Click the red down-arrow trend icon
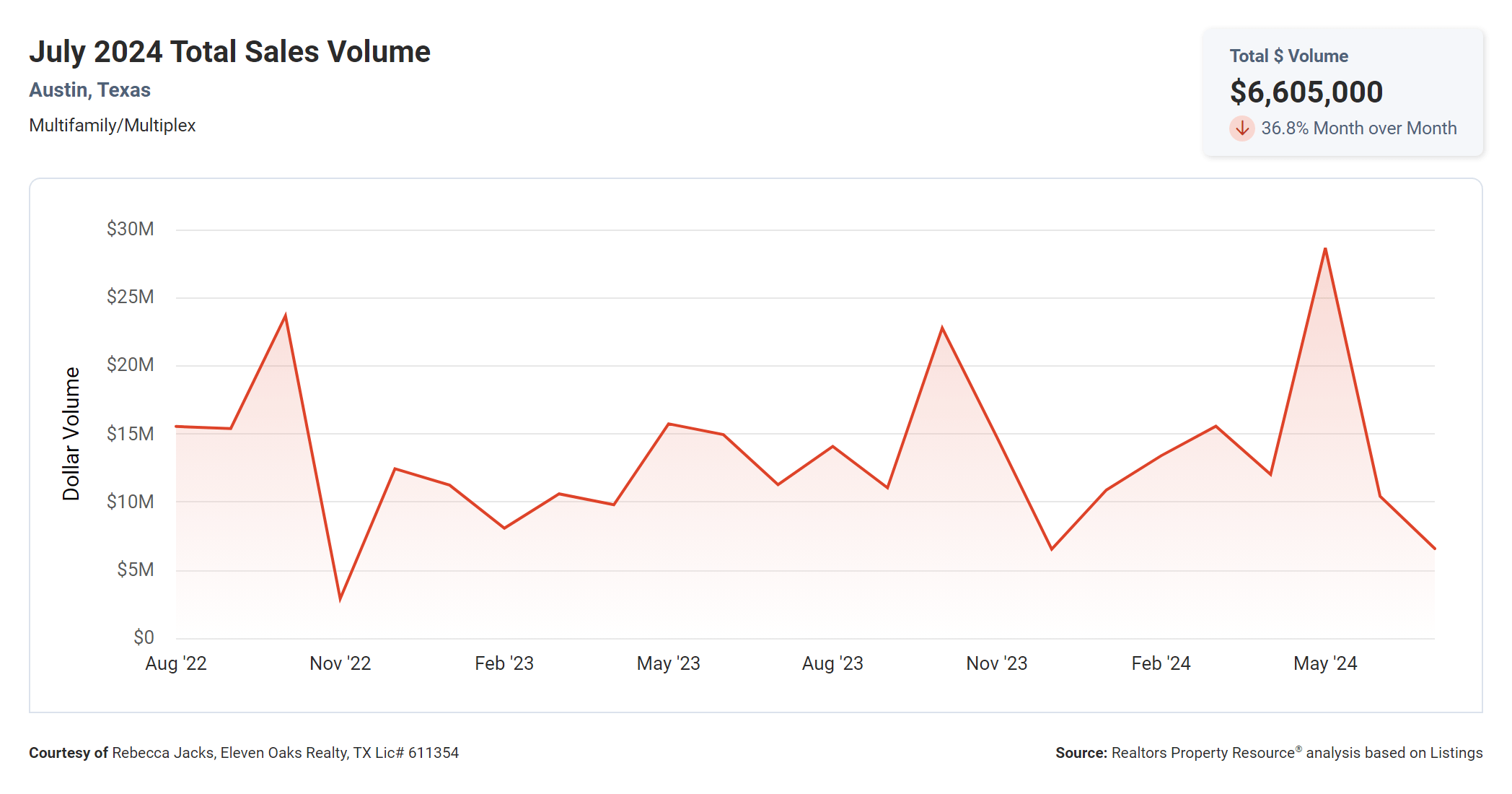This screenshot has width=1512, height=794. point(1241,128)
